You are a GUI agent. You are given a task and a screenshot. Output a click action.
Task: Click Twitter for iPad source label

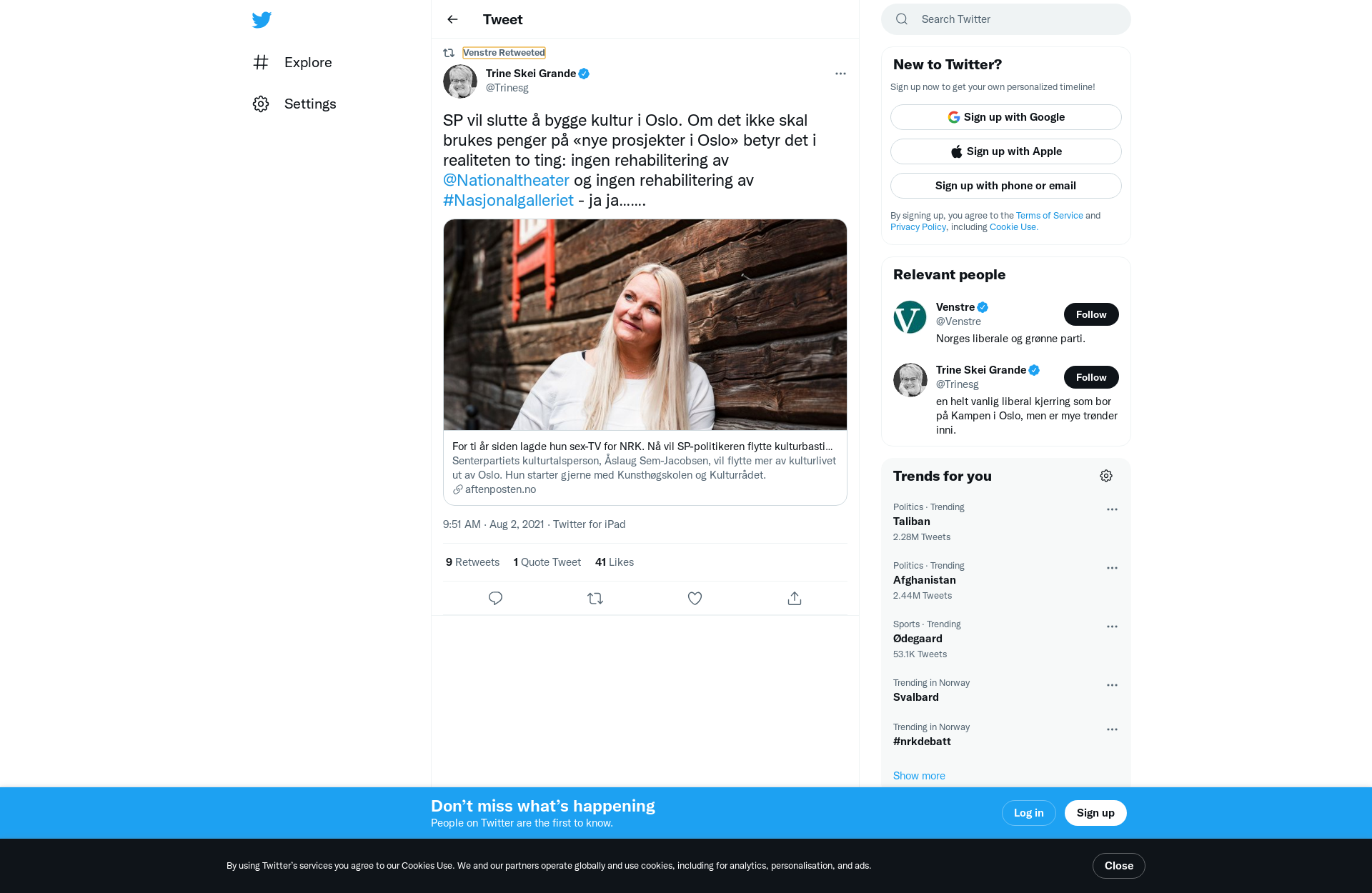589,524
